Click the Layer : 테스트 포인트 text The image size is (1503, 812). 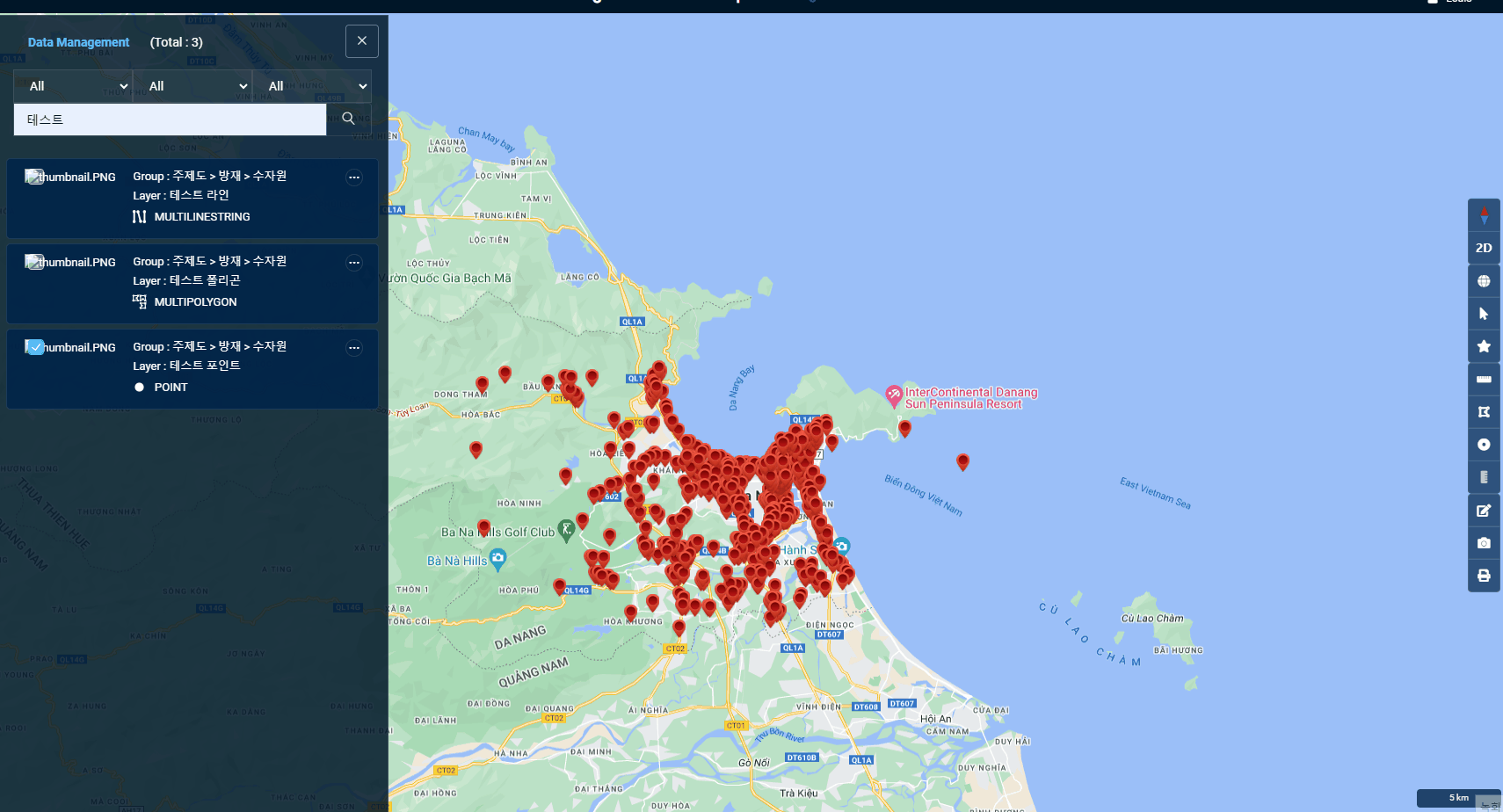(186, 366)
